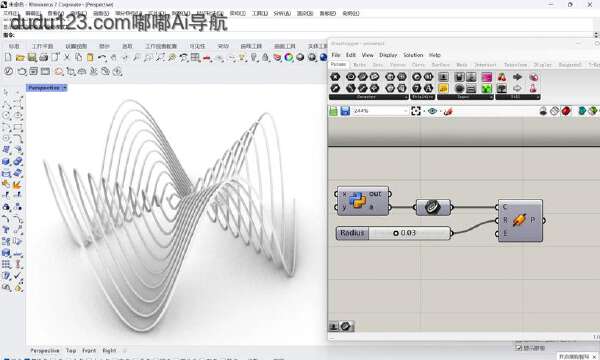Click the blue Grasshopper save icon
This screenshot has width=600, height=360.
pyautogui.click(x=345, y=111)
